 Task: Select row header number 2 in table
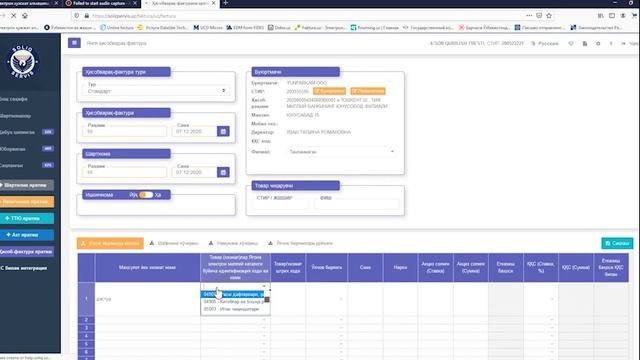tap(86, 320)
